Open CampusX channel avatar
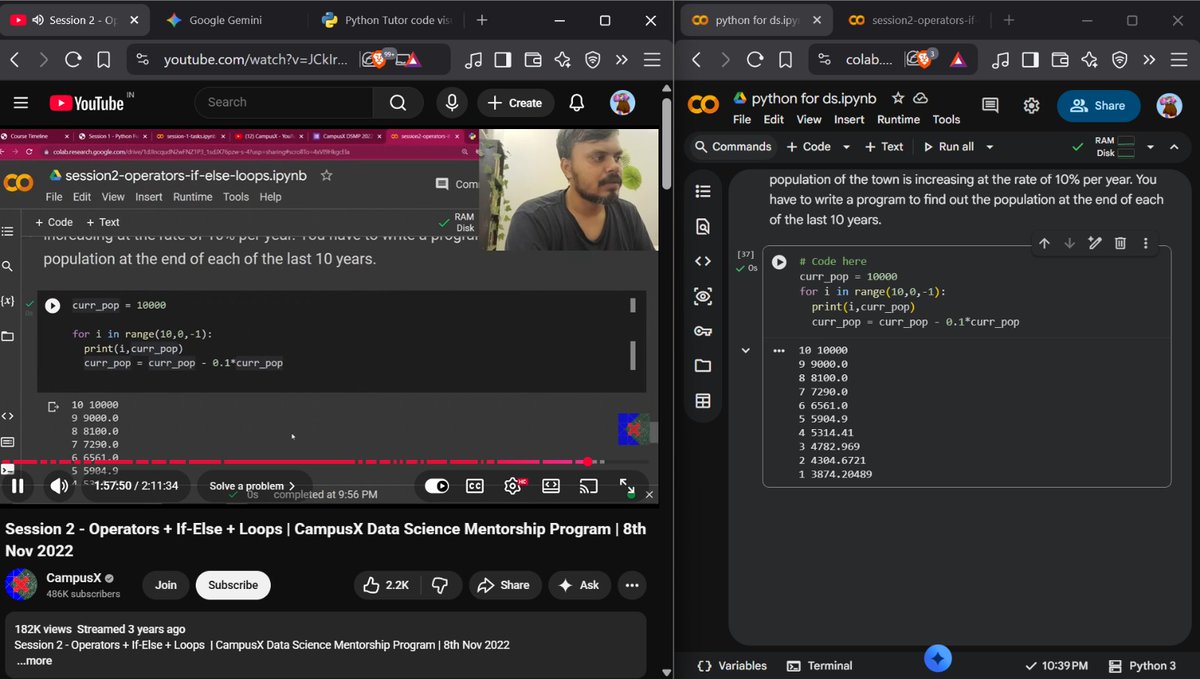Image resolution: width=1200 pixels, height=679 pixels. click(x=21, y=585)
